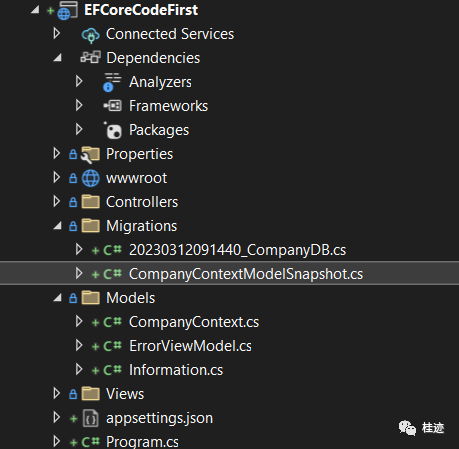Viewport: 459px width, 449px height.
Task: Collapse the Migrations folder
Action: coord(58,226)
